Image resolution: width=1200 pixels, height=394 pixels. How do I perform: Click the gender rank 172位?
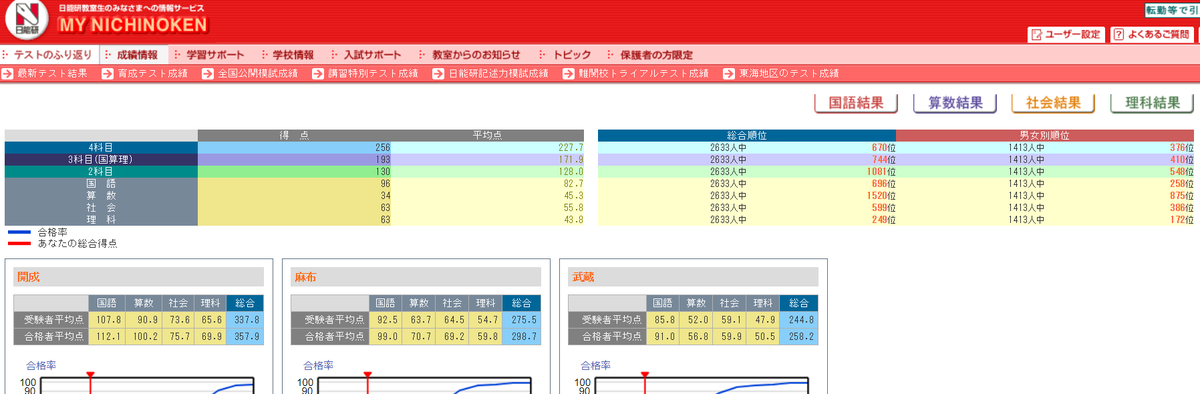click(x=1181, y=219)
